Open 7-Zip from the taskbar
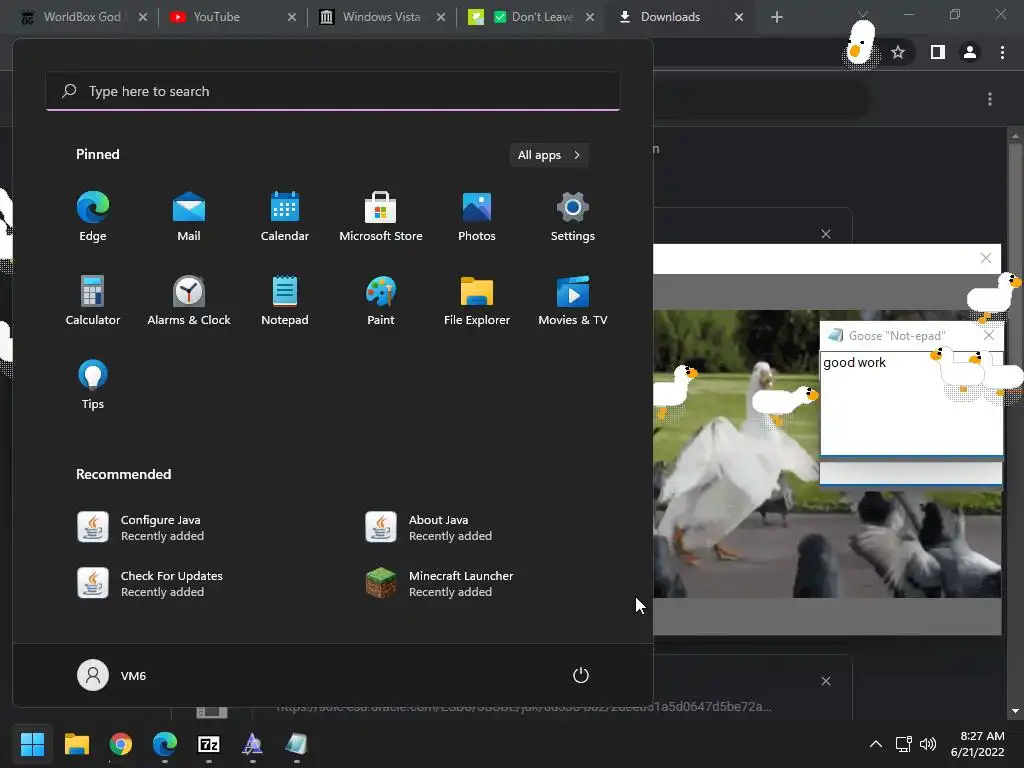 click(208, 744)
